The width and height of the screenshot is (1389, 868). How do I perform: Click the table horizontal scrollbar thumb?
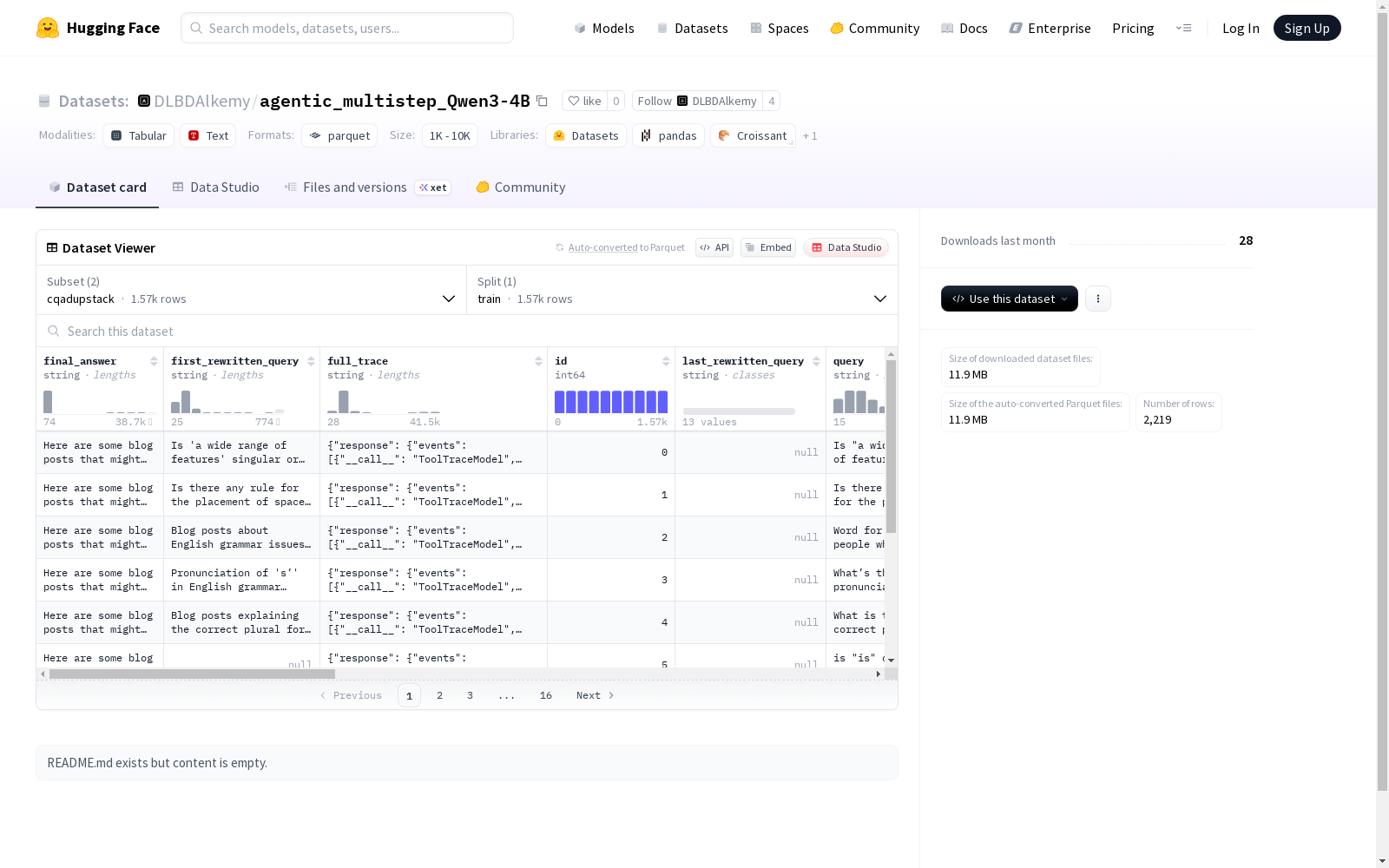(192, 674)
